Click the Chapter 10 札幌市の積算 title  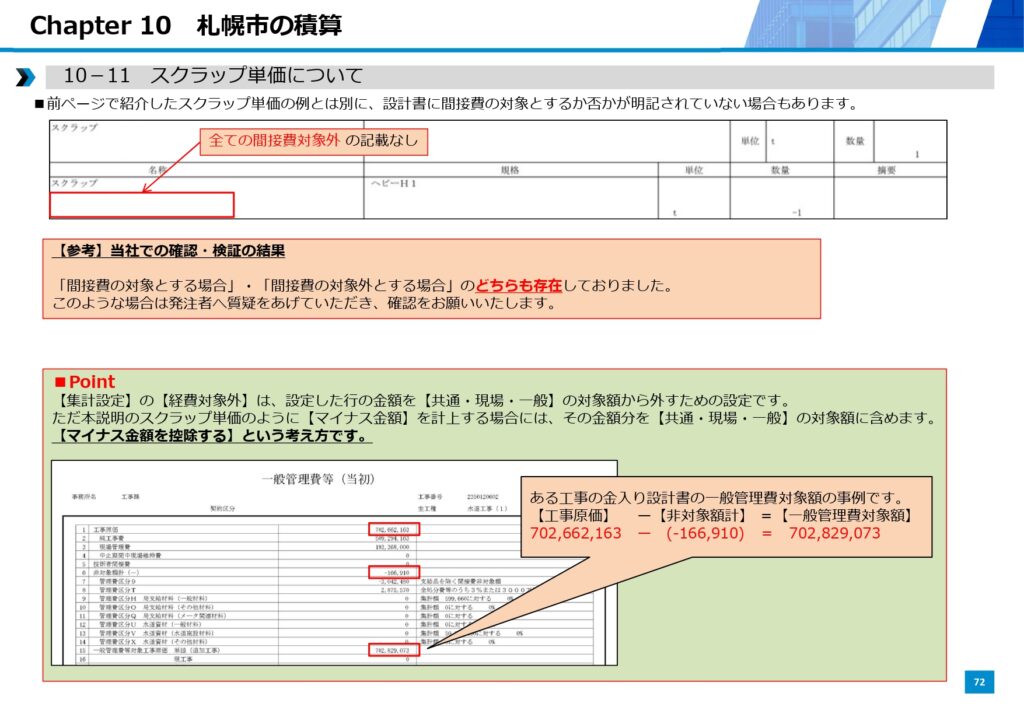(186, 25)
